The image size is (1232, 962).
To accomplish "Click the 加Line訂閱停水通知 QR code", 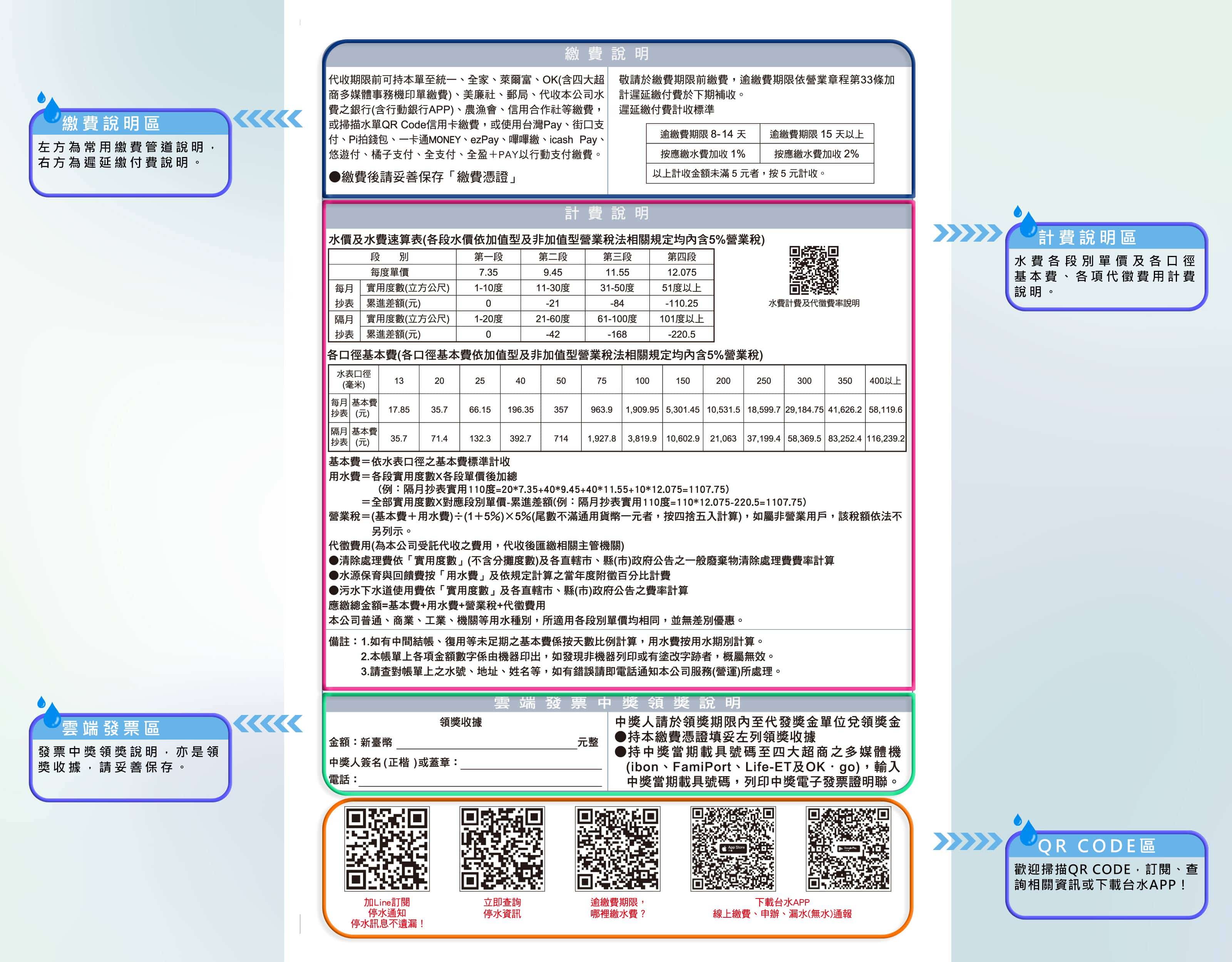I will click(387, 848).
